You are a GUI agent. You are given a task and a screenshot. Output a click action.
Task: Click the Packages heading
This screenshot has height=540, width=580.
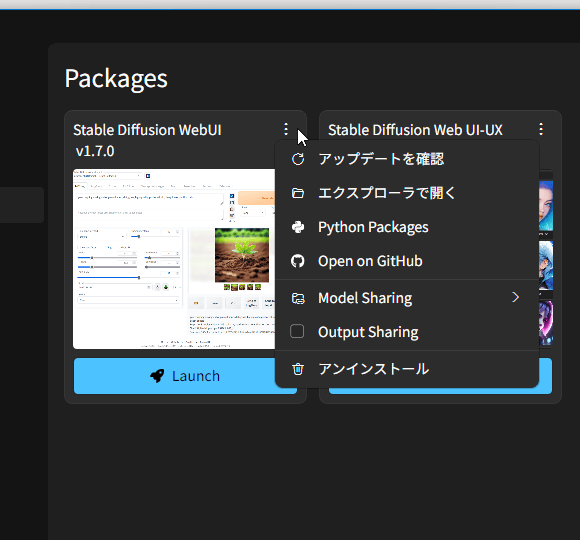pos(116,79)
